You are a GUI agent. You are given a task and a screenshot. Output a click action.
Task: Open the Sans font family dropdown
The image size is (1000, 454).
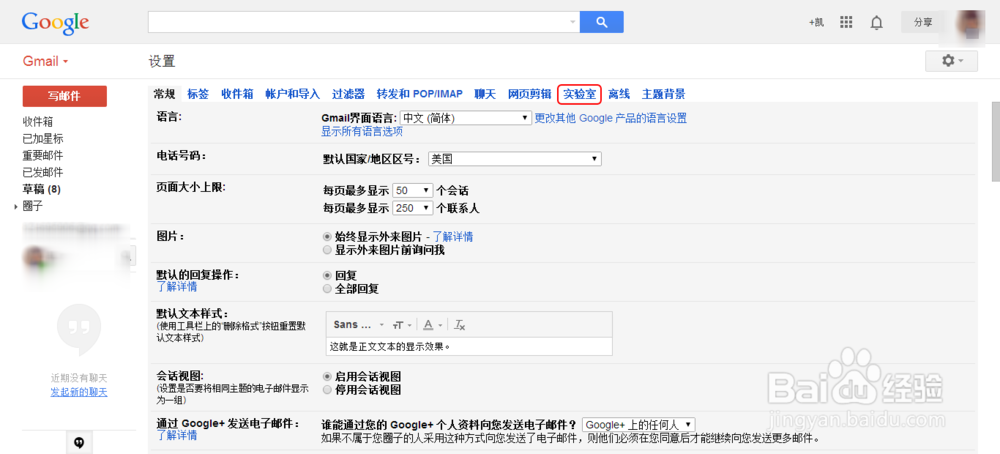(358, 325)
